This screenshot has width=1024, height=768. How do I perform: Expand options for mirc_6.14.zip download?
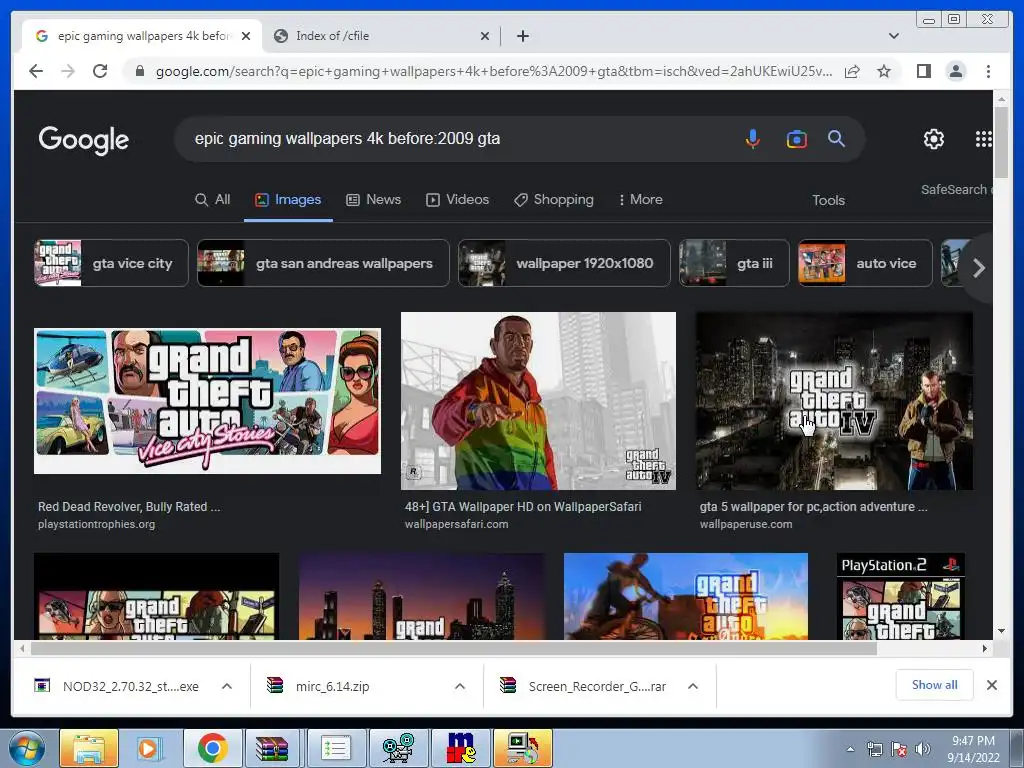pos(460,686)
